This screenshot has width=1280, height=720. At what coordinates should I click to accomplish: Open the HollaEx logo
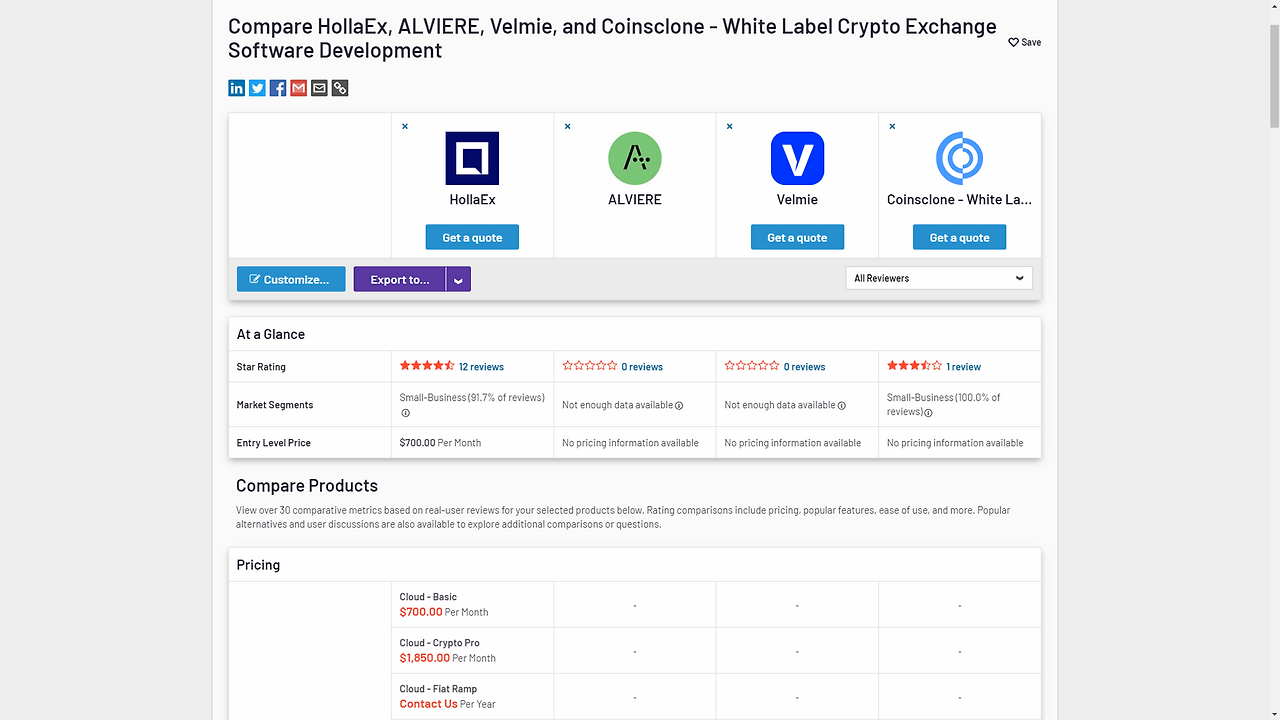pos(472,158)
